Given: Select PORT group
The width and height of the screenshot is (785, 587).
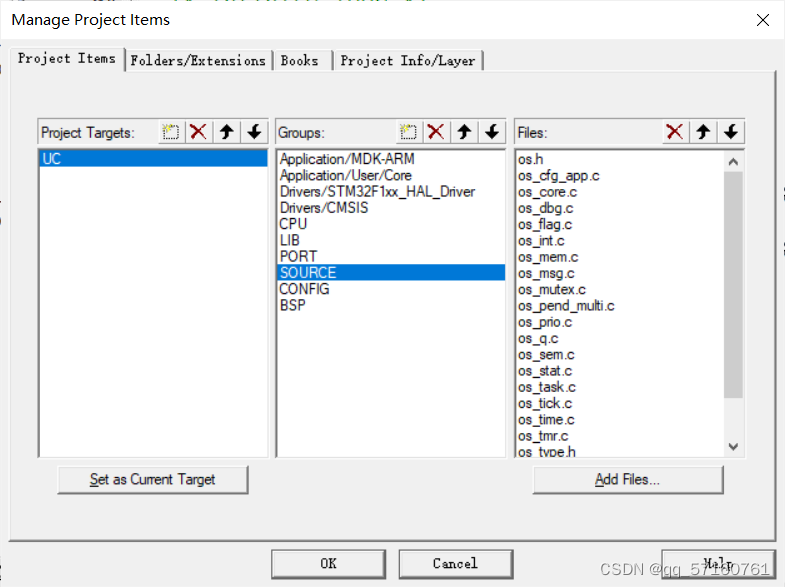Looking at the screenshot, I should pos(391,256).
